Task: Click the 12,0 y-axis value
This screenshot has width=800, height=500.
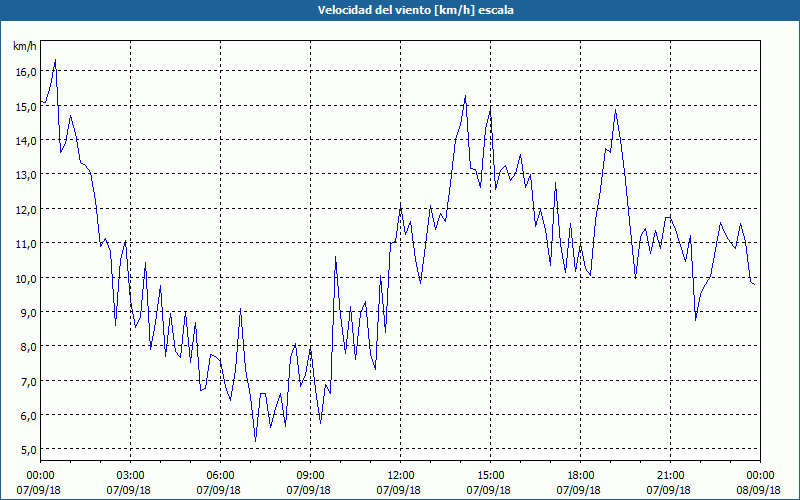Action: [26, 210]
